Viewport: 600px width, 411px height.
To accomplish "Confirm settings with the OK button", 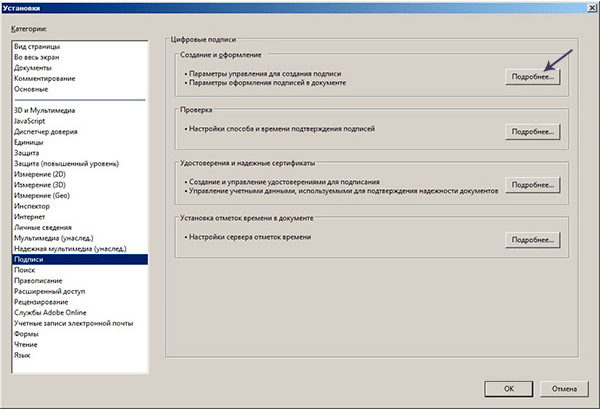I will click(509, 388).
